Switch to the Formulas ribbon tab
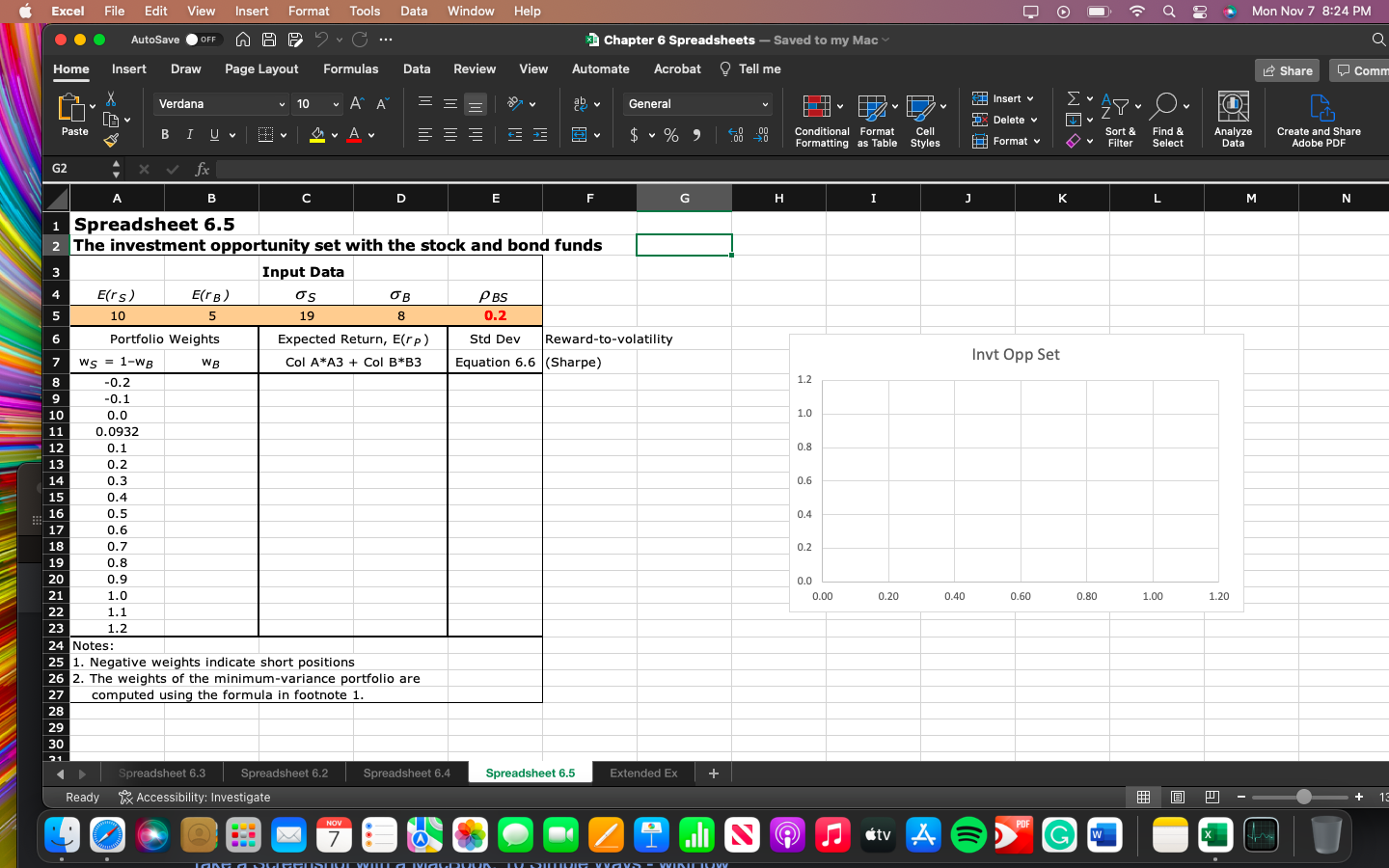 coord(350,68)
